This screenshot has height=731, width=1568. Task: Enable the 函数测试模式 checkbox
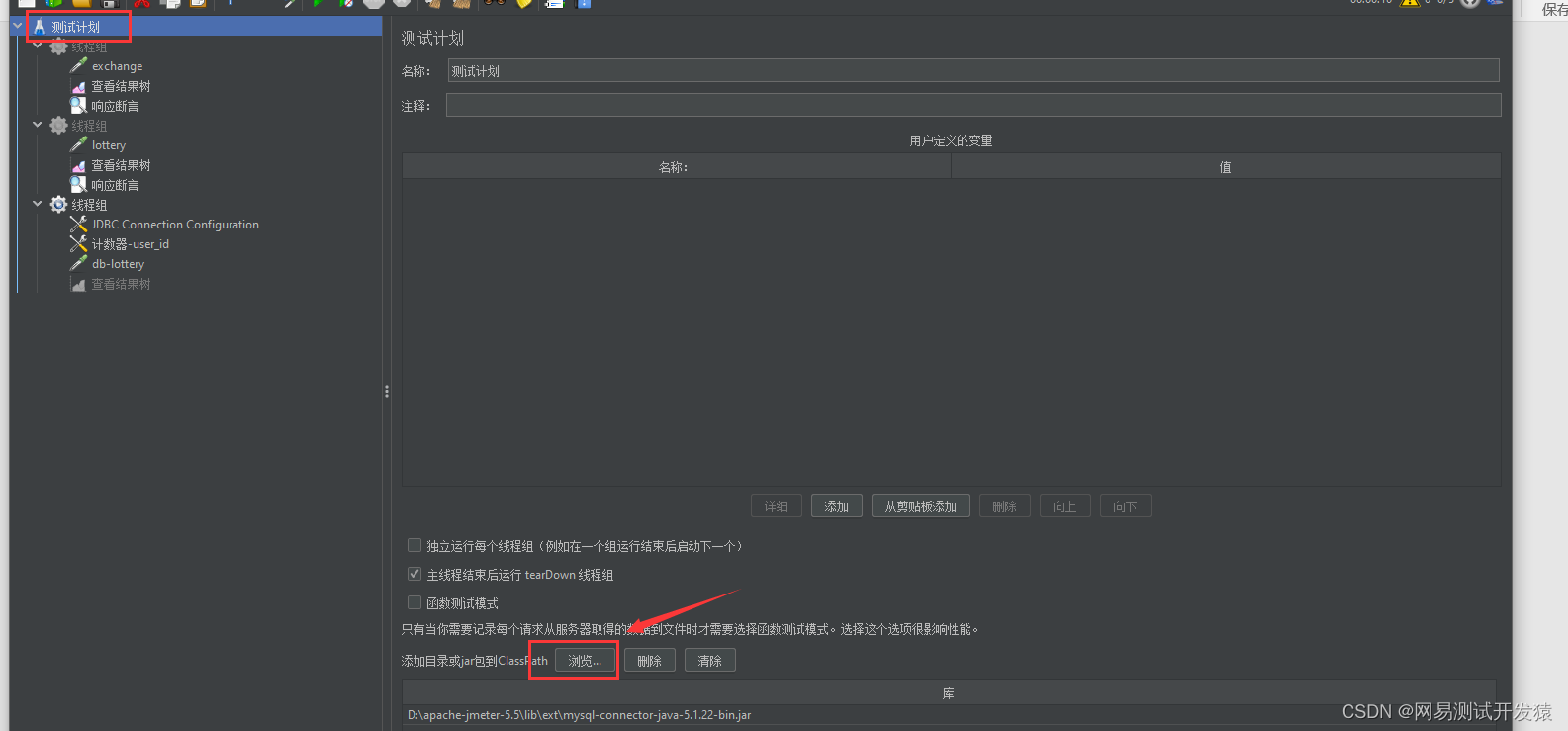[415, 602]
